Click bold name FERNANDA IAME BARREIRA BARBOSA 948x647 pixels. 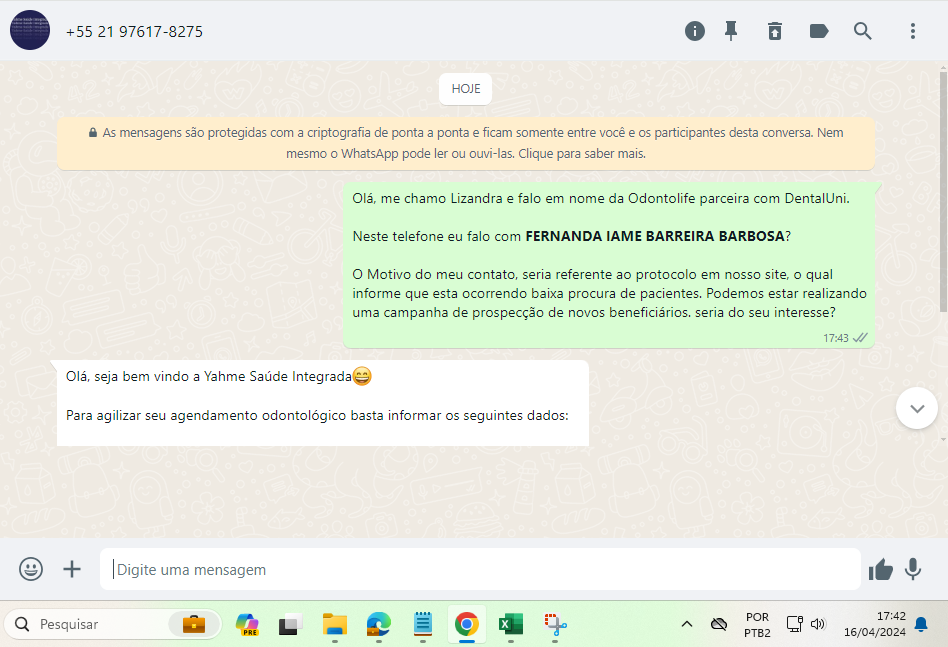pyautogui.click(x=655, y=236)
